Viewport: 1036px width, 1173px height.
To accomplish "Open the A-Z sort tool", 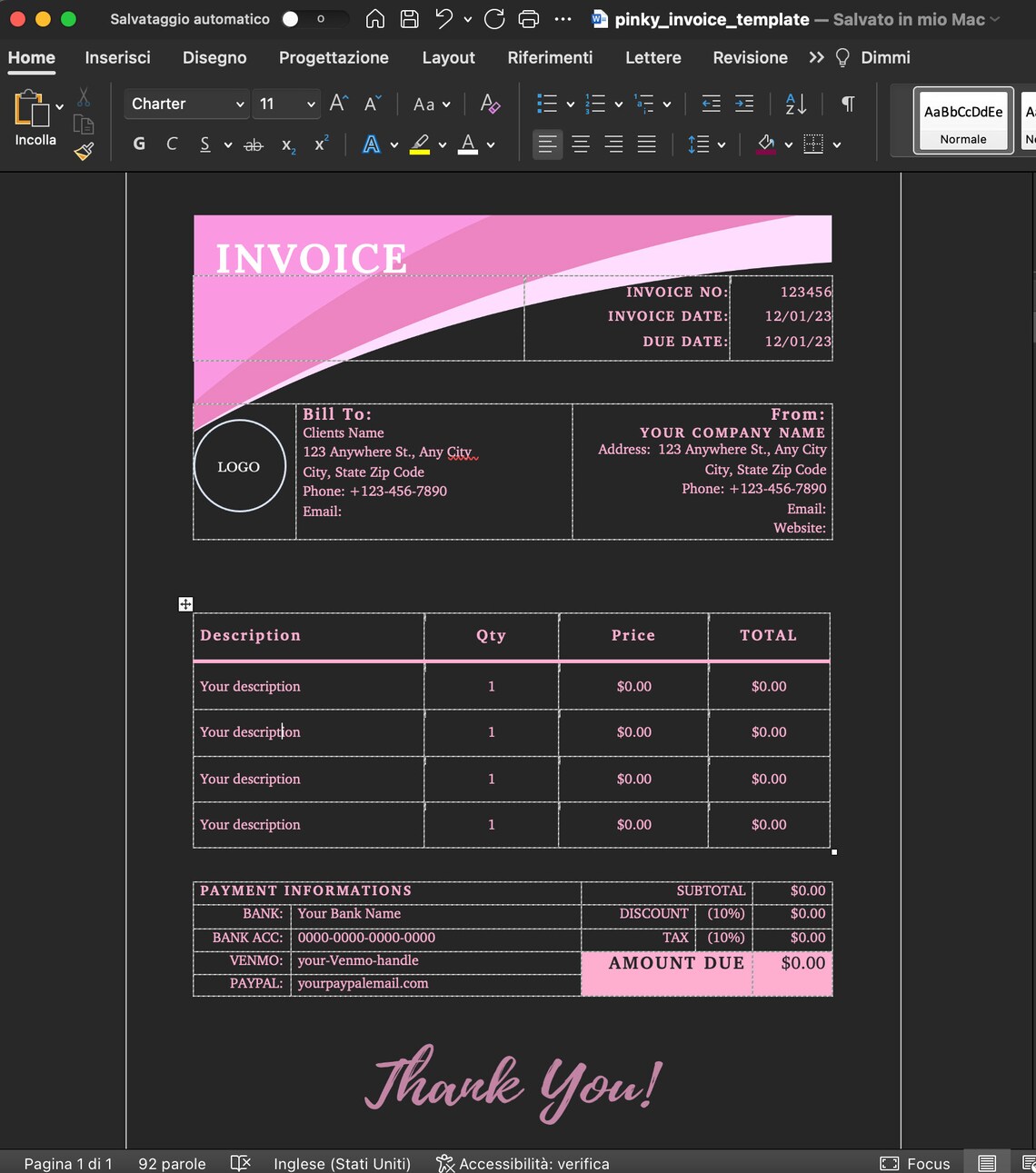I will coord(794,104).
